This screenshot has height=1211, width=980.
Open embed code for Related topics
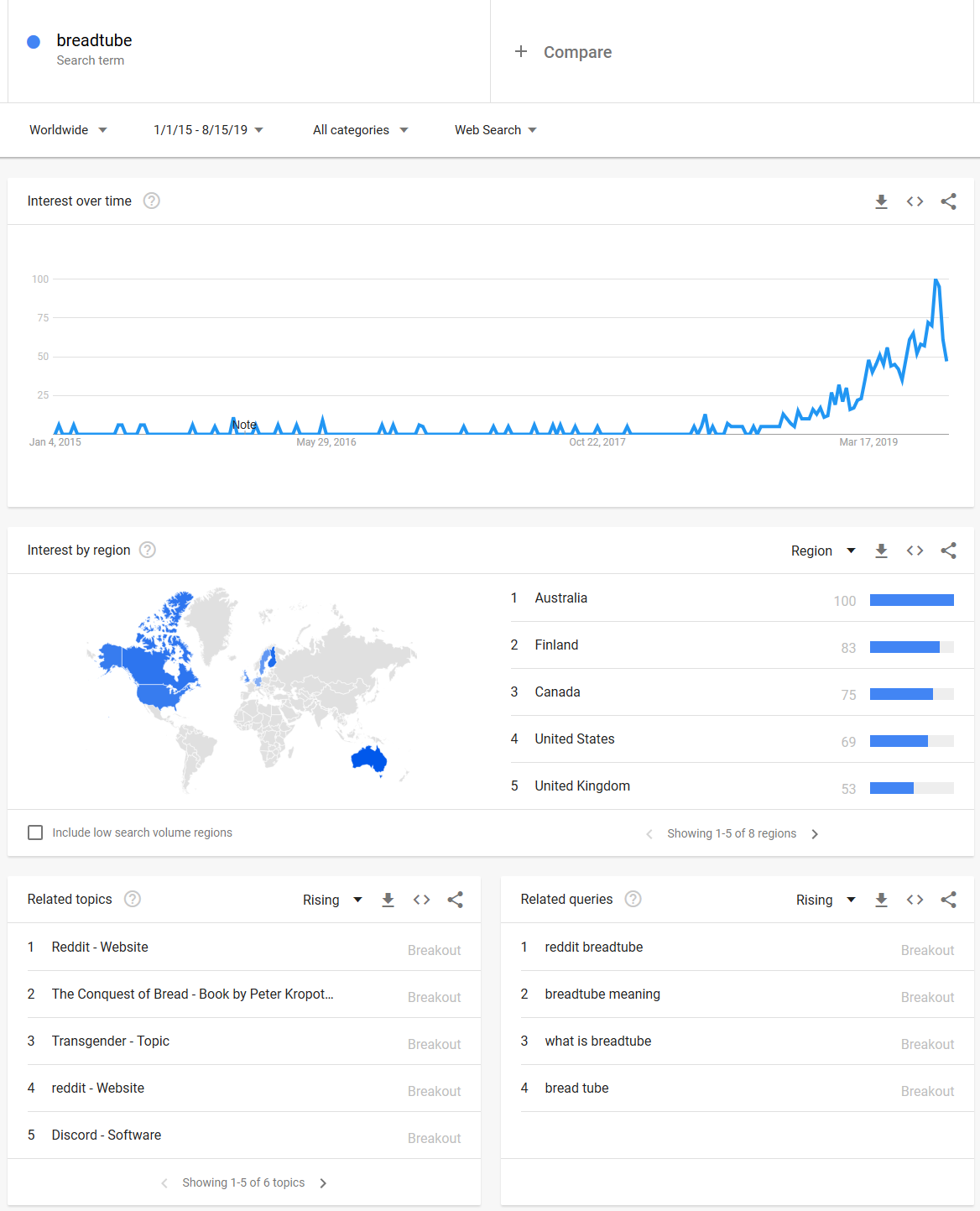click(x=421, y=900)
